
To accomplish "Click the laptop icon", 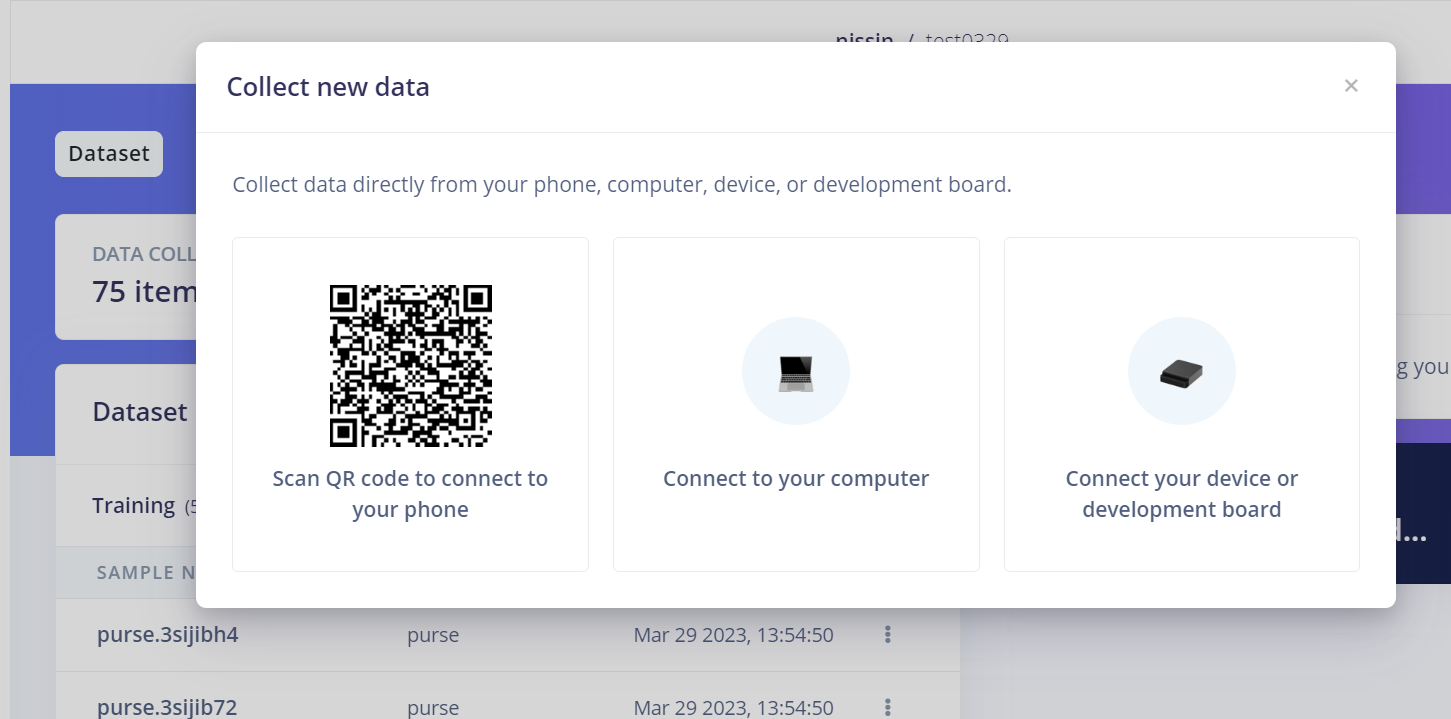I will click(x=796, y=372).
